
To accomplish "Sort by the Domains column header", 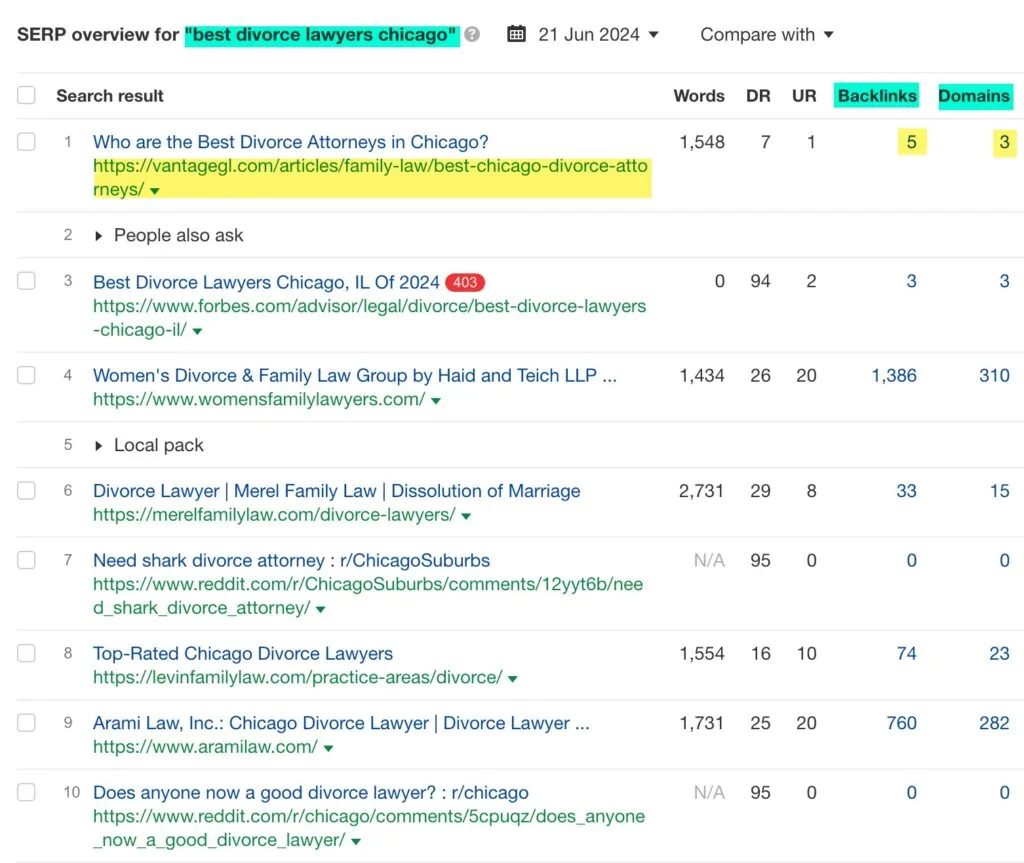I will [974, 96].
